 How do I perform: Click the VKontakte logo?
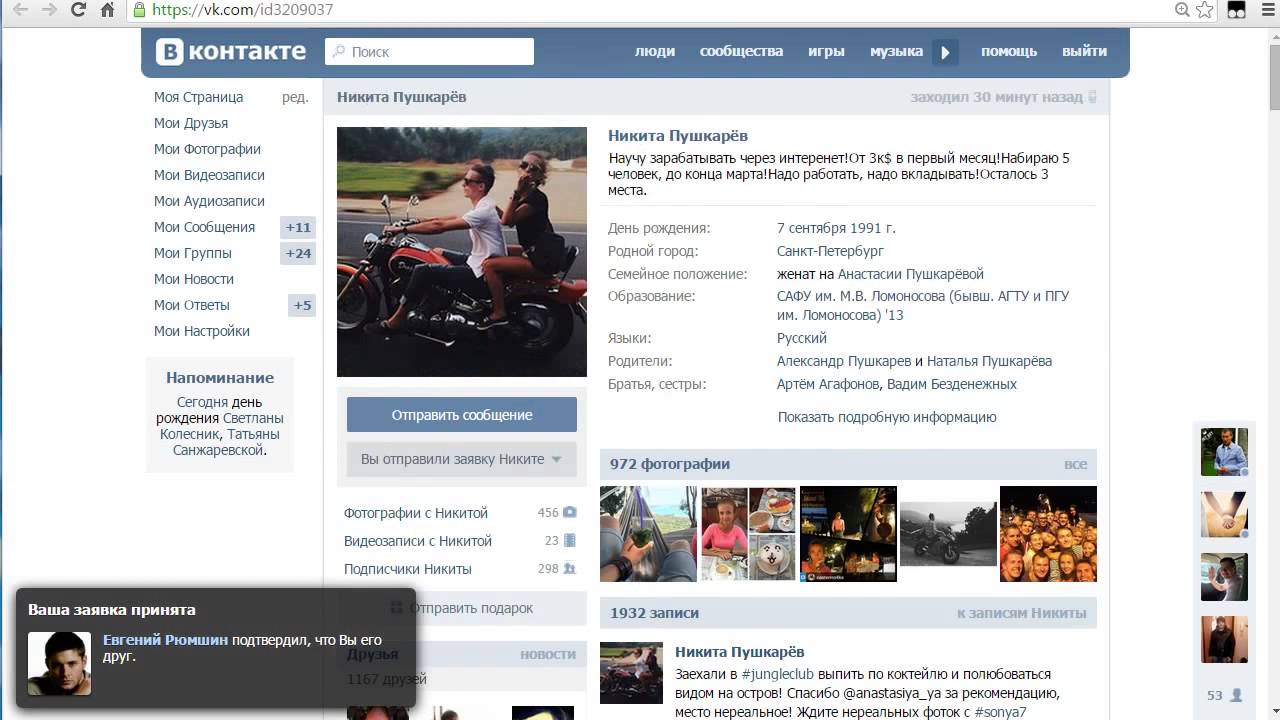click(x=231, y=51)
